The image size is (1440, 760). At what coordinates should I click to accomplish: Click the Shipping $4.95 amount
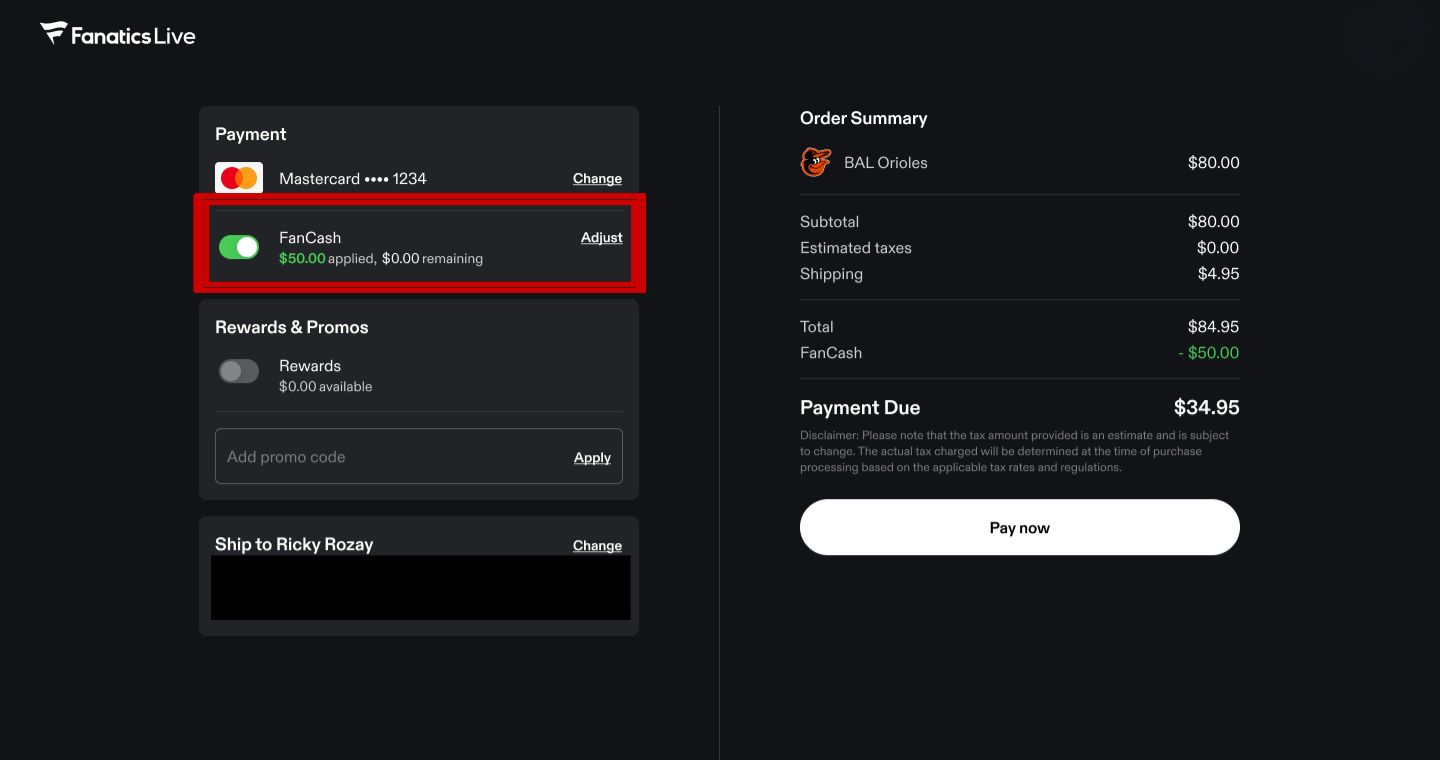point(1219,274)
